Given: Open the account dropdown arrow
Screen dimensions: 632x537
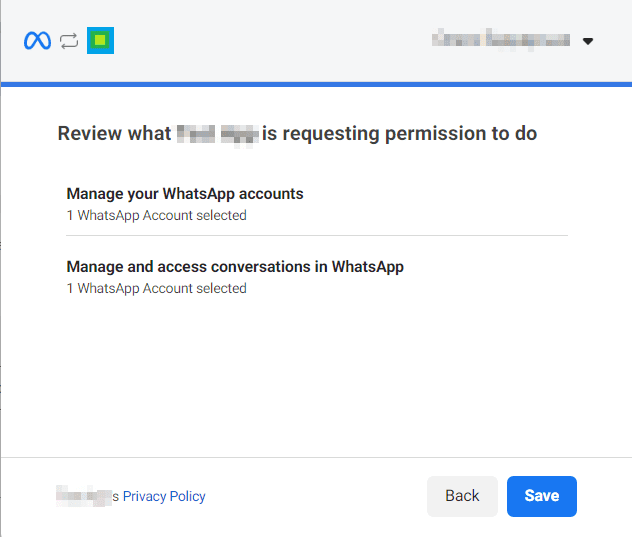Looking at the screenshot, I should pos(588,41).
